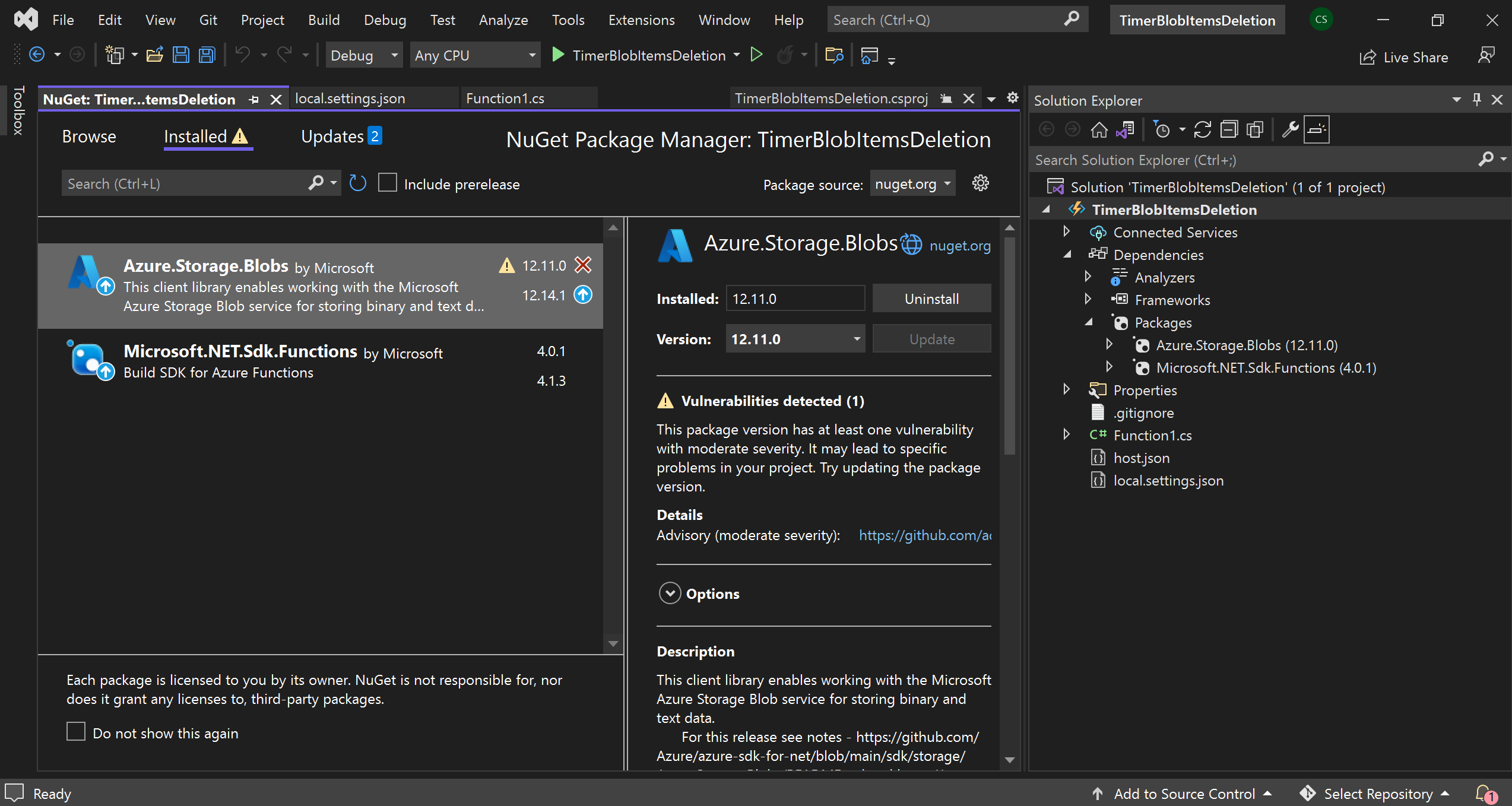Click the Open File folder icon
This screenshot has width=1512, height=806.
(x=155, y=55)
